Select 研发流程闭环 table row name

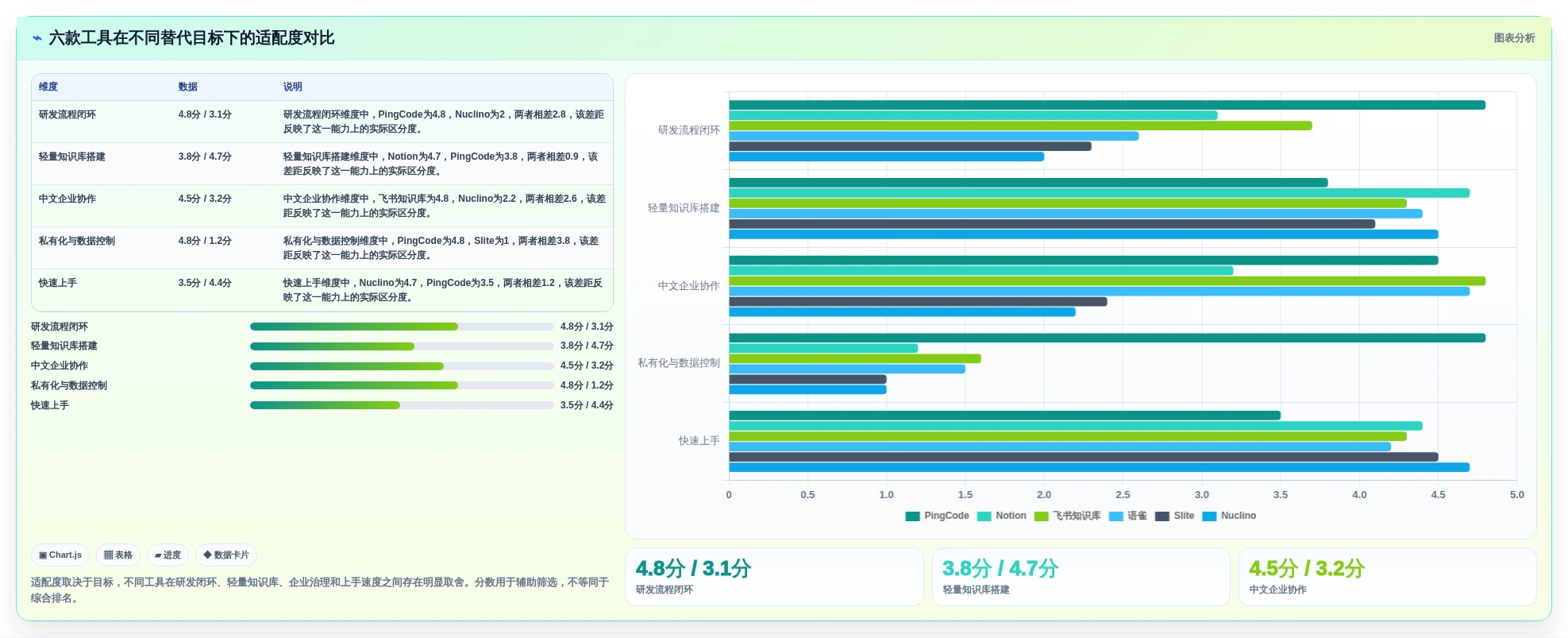(x=67, y=115)
